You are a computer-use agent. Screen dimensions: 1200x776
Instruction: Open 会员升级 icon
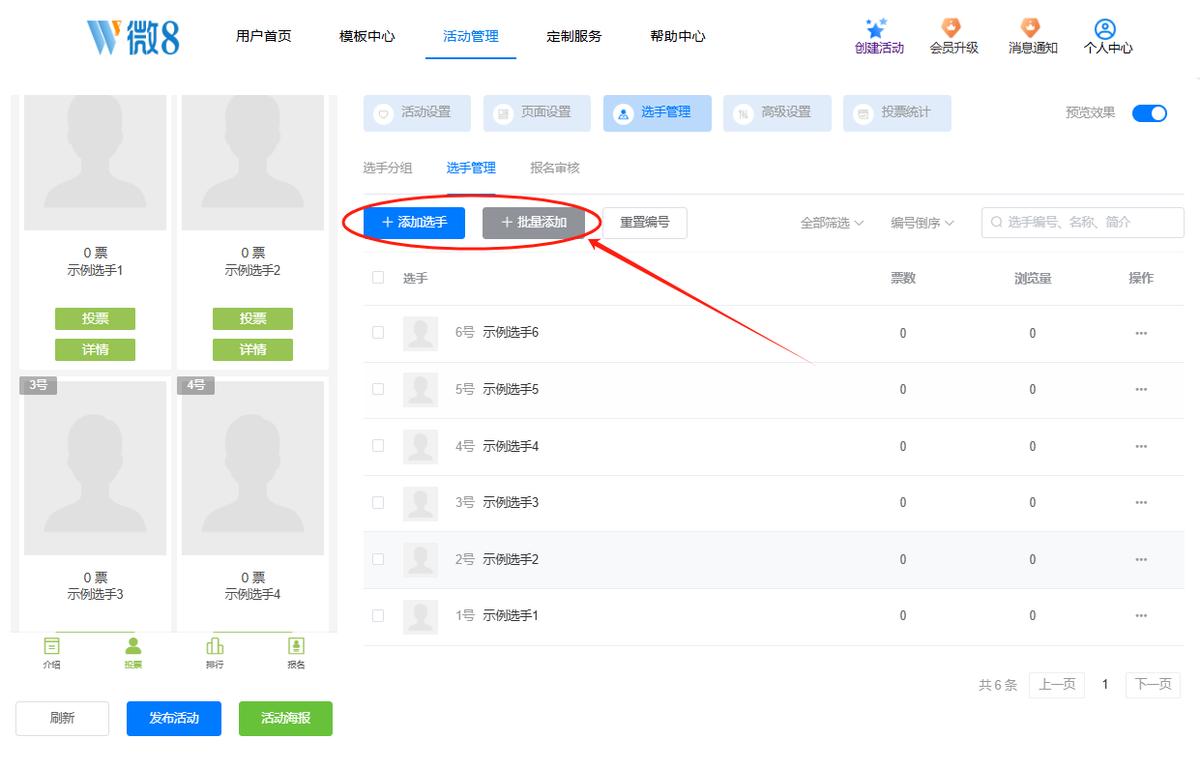[952, 28]
